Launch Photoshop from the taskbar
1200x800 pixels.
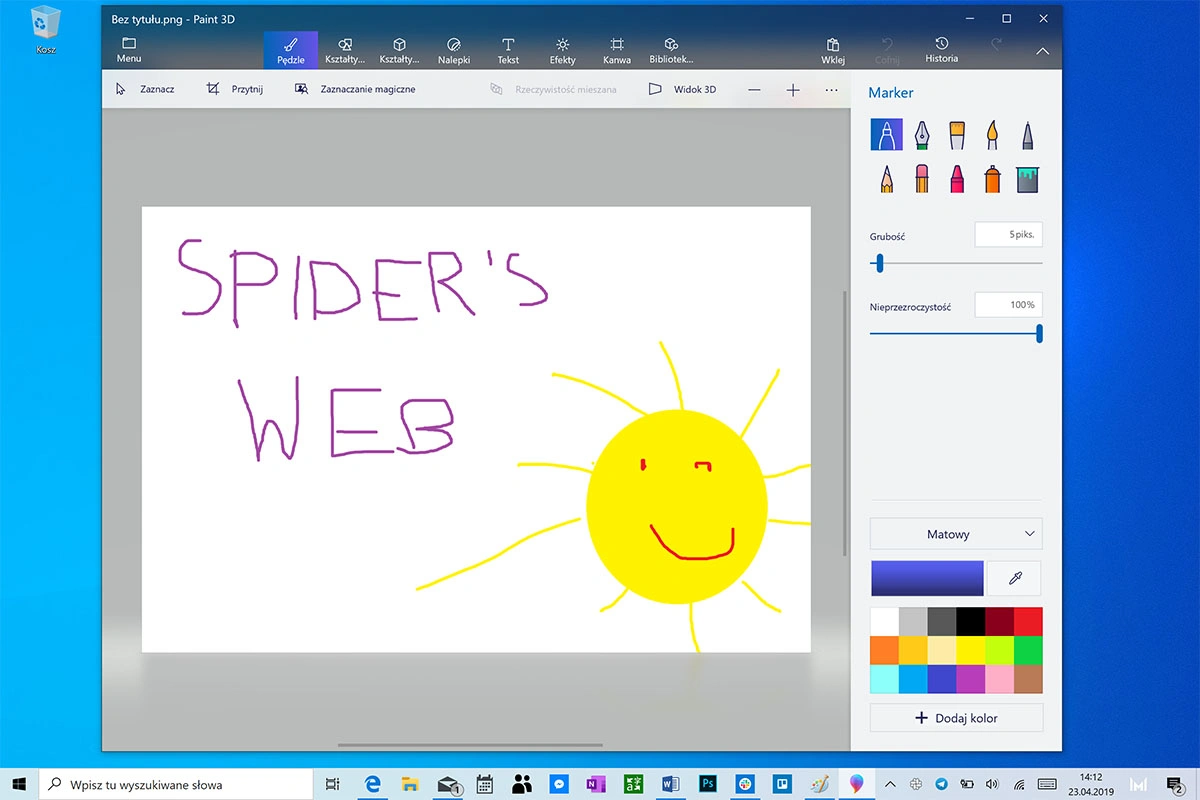(x=707, y=785)
